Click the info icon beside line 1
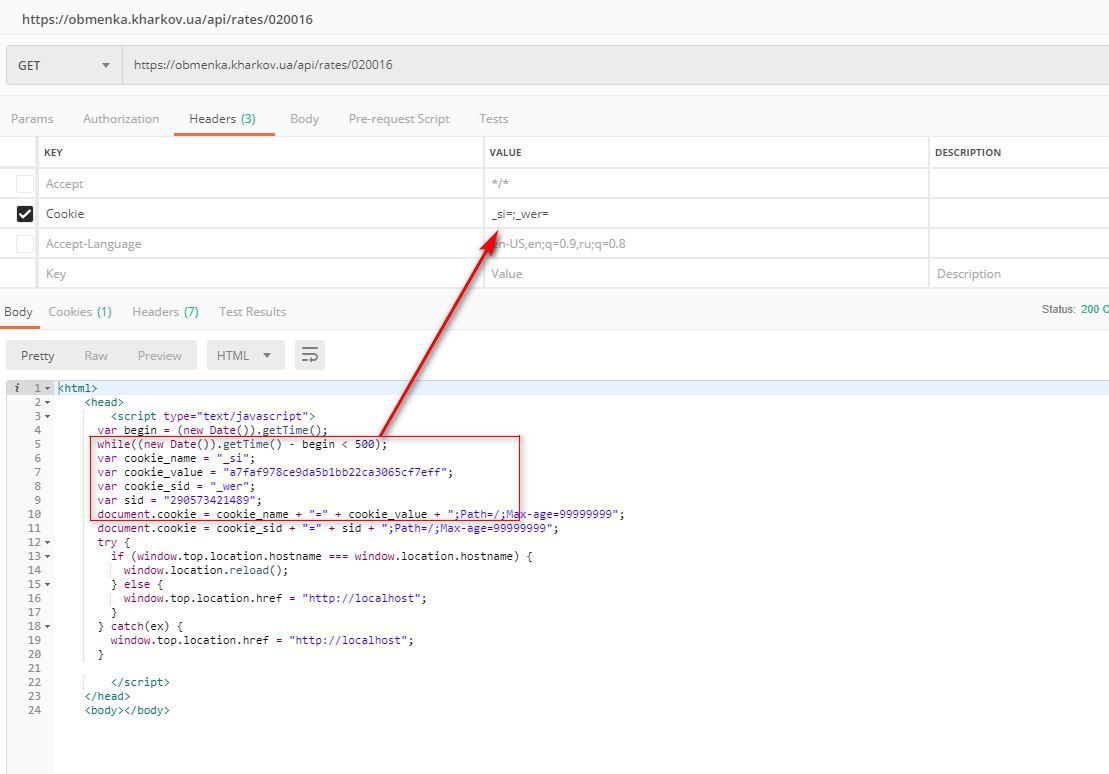 (17, 388)
